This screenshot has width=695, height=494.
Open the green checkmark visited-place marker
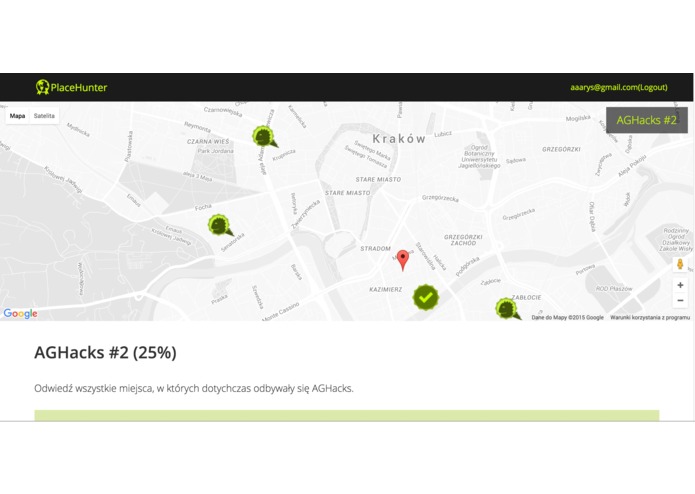coord(426,297)
